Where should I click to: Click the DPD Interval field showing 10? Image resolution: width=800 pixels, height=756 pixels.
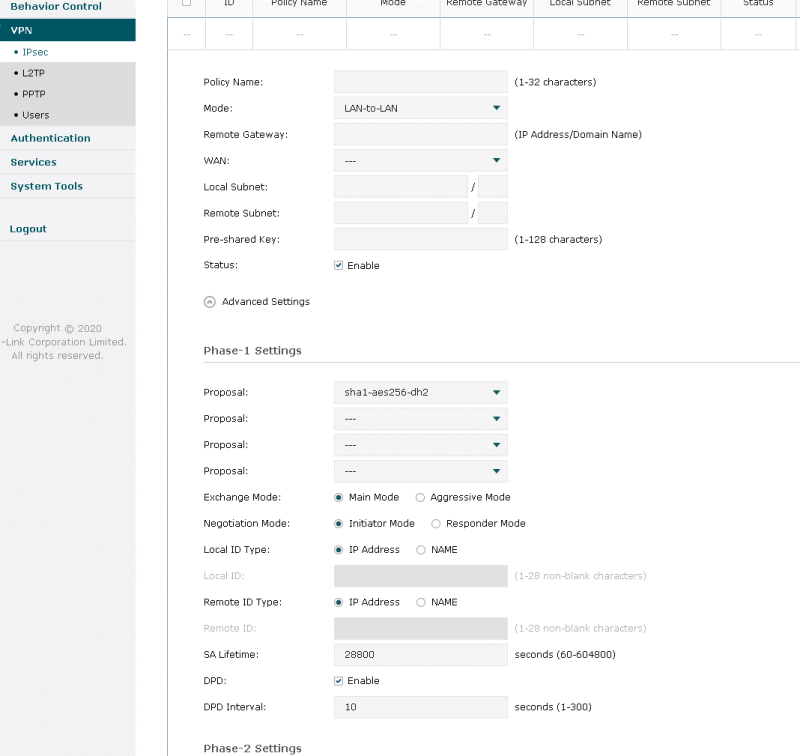click(420, 707)
